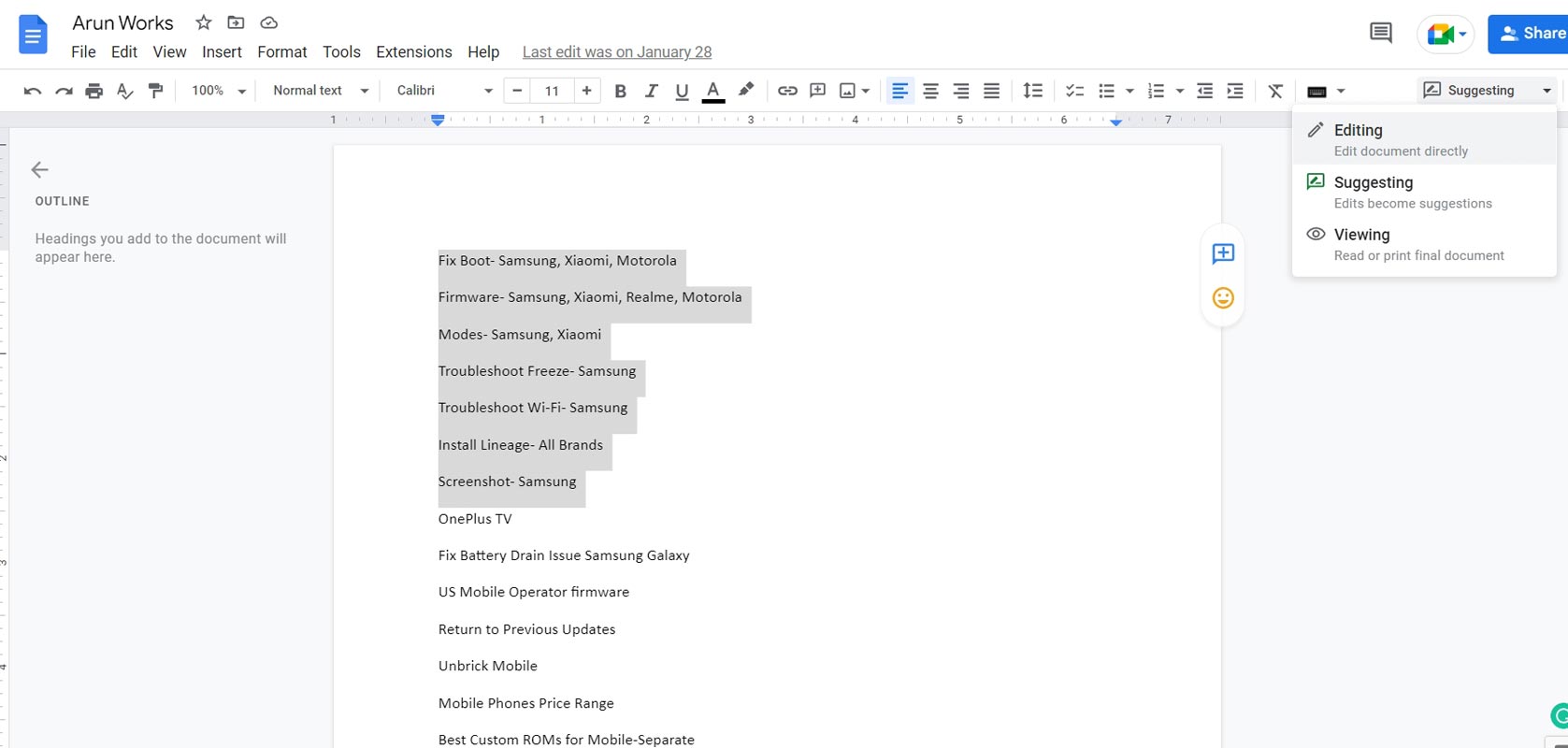Move document using the folder icon

tap(236, 22)
